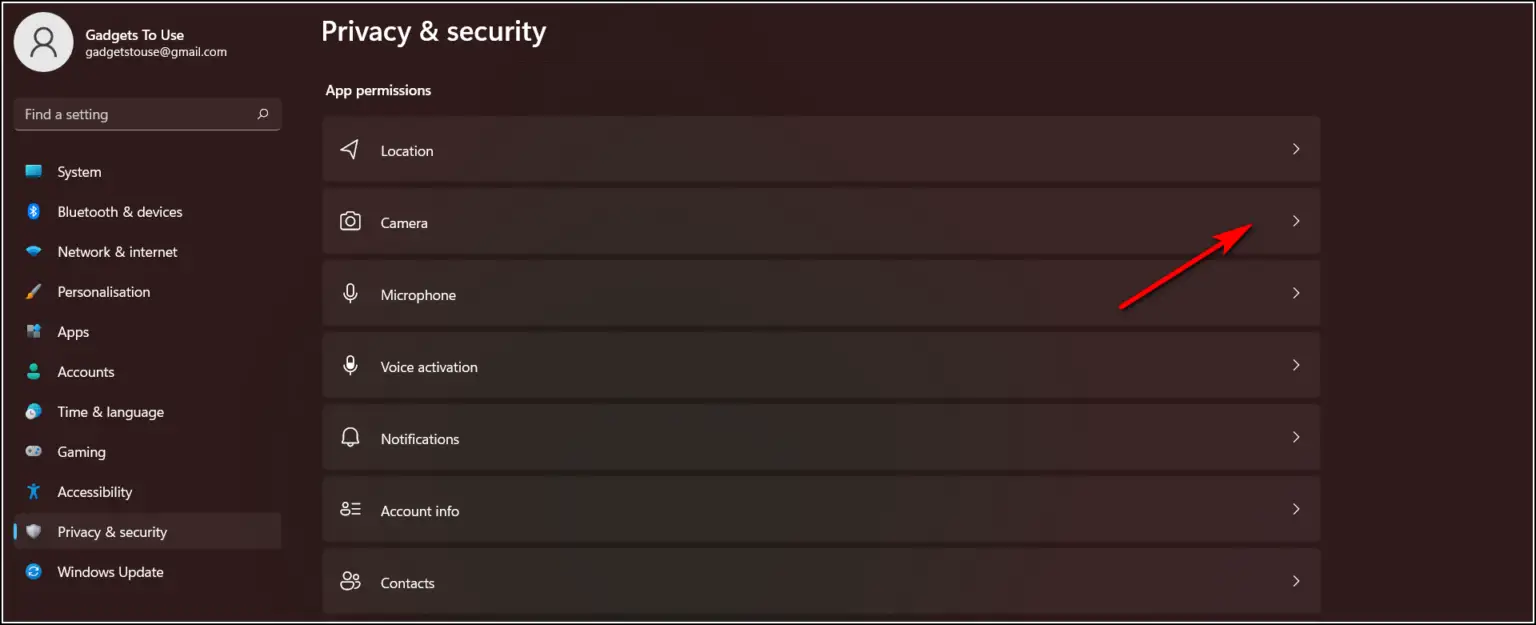Open Network & internet settings
Viewport: 1536px width, 625px height.
click(117, 252)
